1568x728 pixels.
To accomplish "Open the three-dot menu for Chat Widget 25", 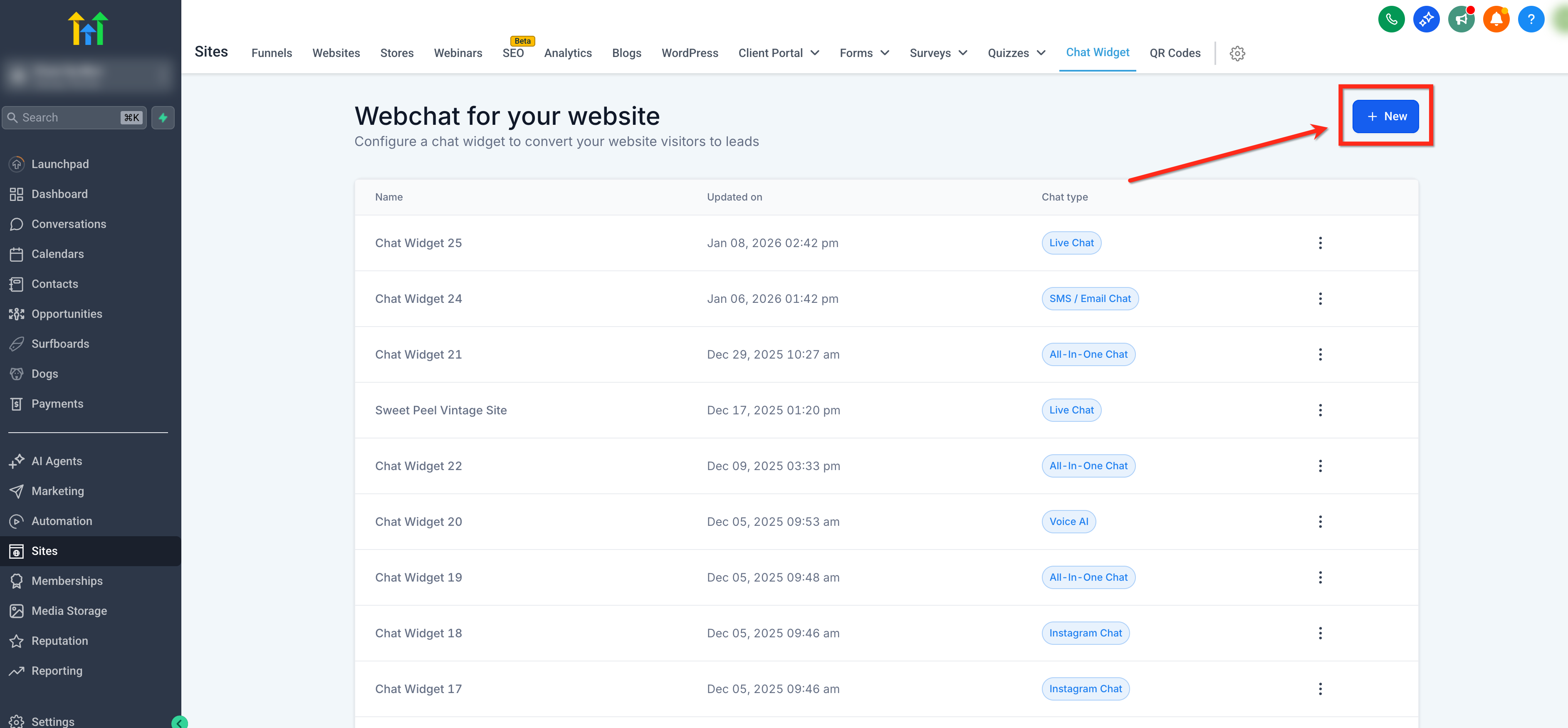I will coord(1320,243).
